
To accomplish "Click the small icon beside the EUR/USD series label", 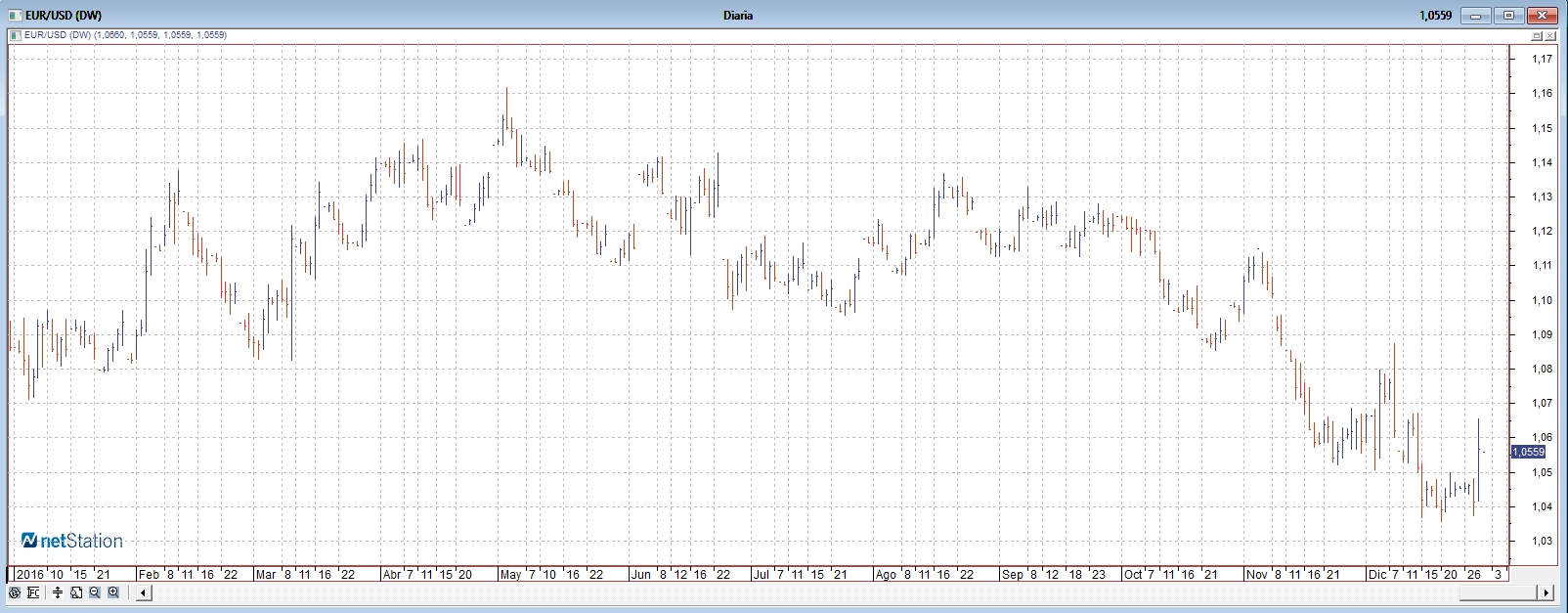I will tap(15, 35).
